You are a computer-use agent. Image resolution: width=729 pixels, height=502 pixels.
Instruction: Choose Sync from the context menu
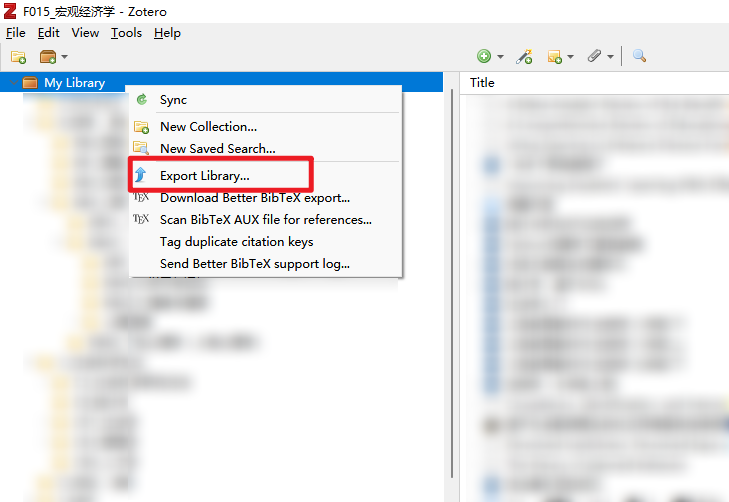(266, 100)
